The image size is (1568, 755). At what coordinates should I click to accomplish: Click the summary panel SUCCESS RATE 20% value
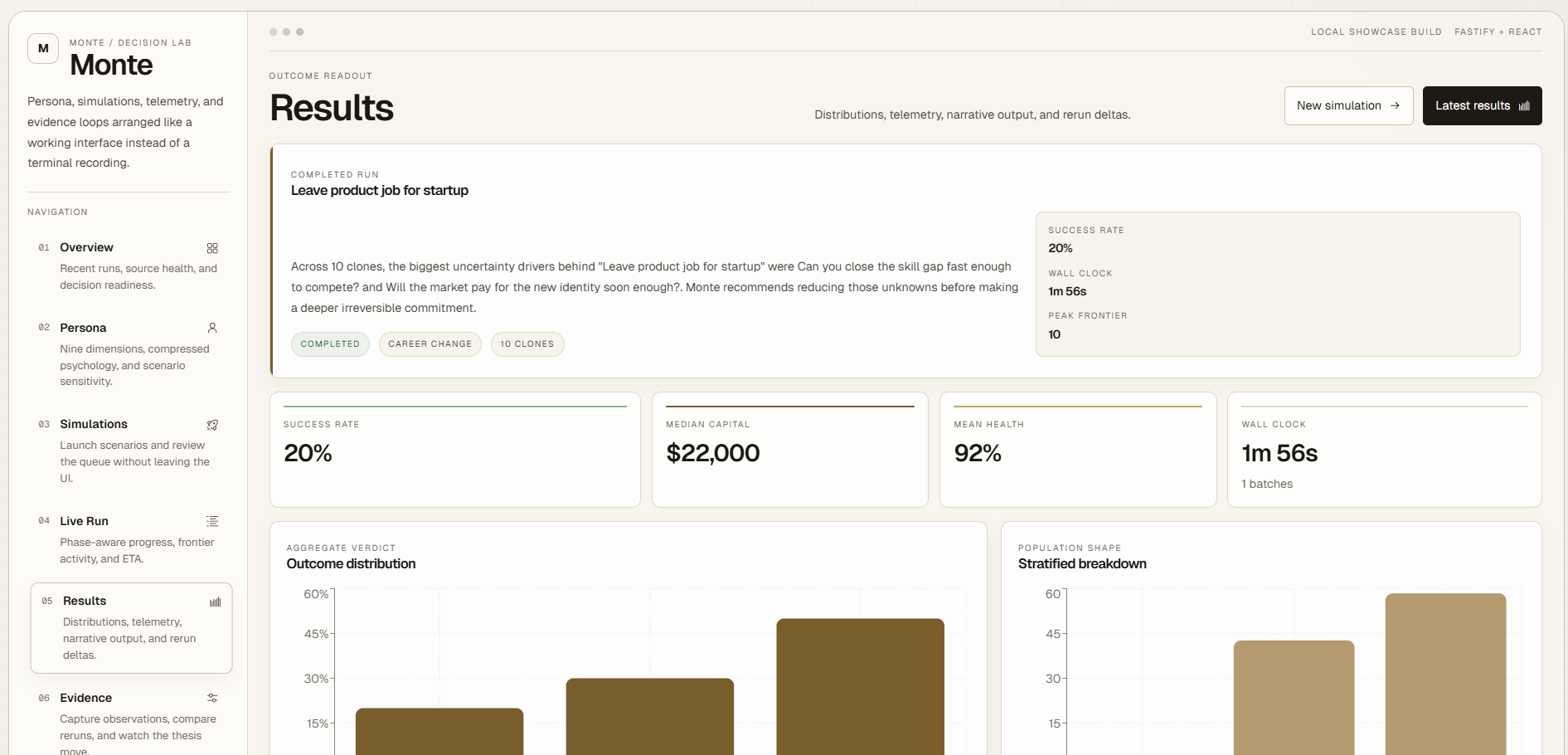(x=1061, y=248)
